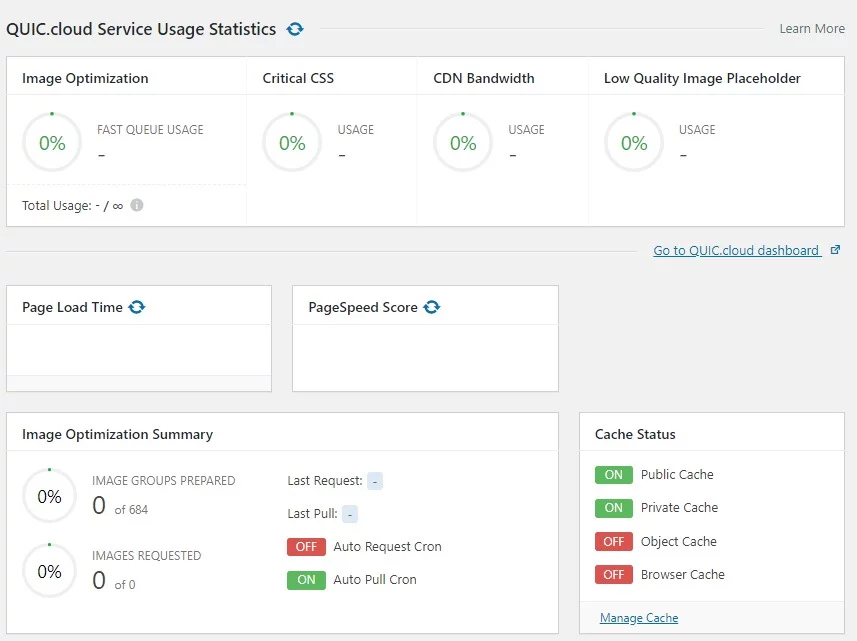Open the Learn More link
Viewport: 857px width, 641px height.
[812, 28]
